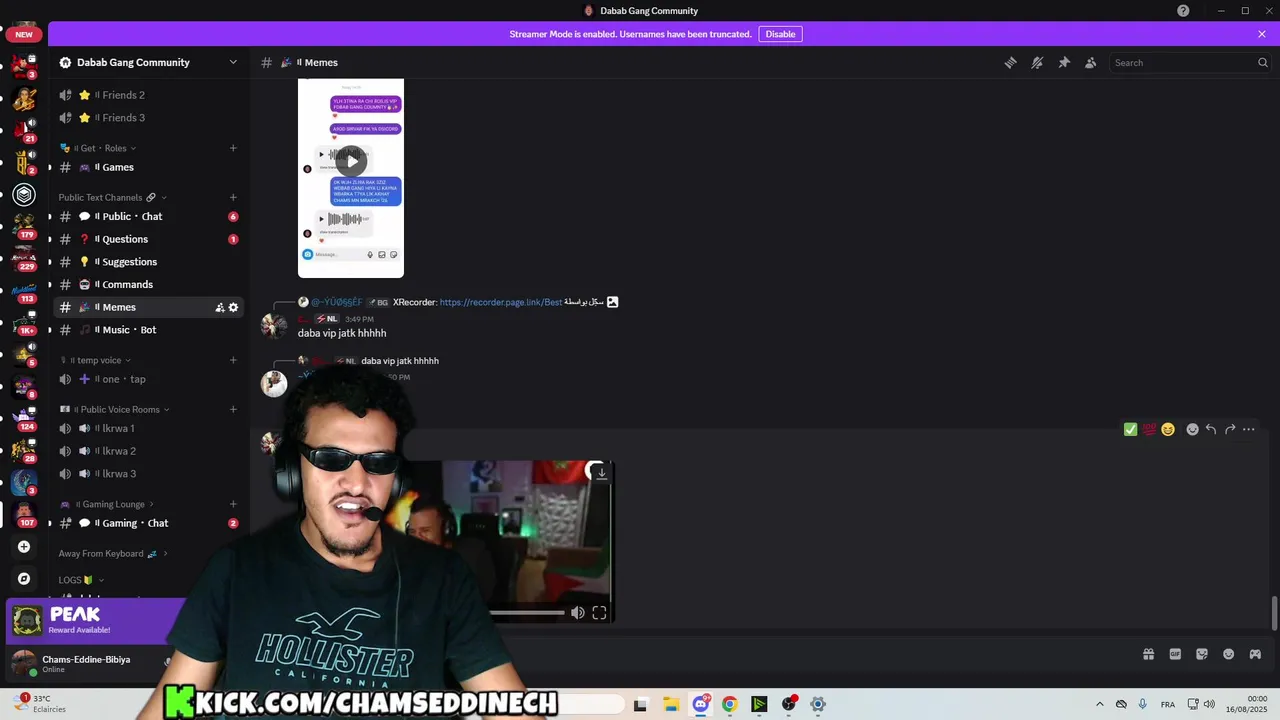This screenshot has width=1280, height=720.
Task: Disable Streamer Mode button in banner
Action: pyautogui.click(x=780, y=34)
